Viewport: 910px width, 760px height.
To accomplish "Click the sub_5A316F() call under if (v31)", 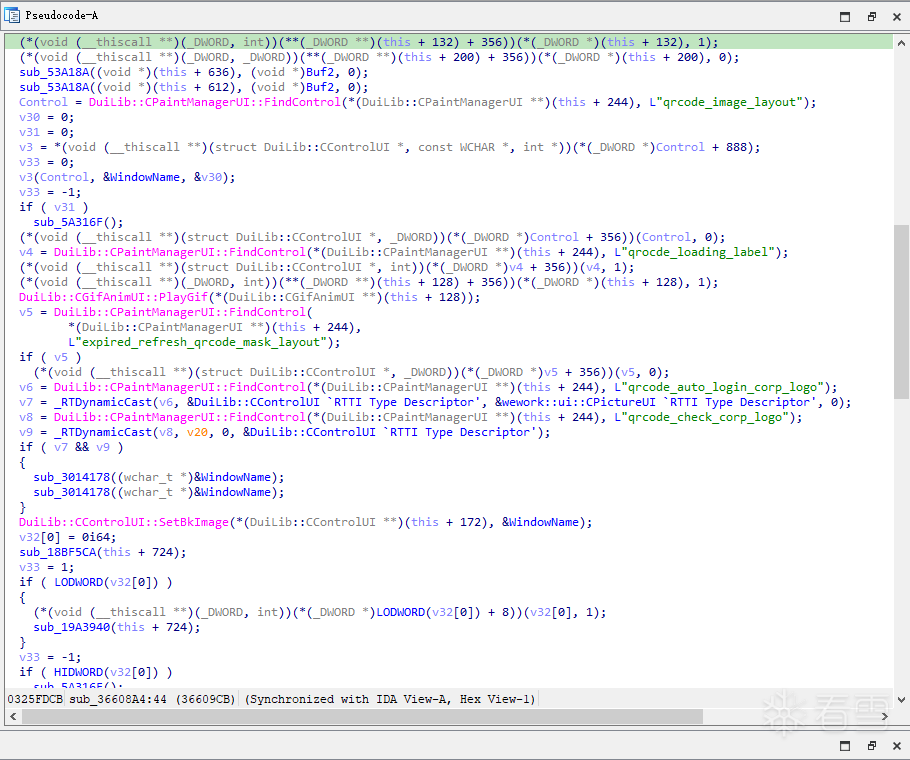I will 78,222.
